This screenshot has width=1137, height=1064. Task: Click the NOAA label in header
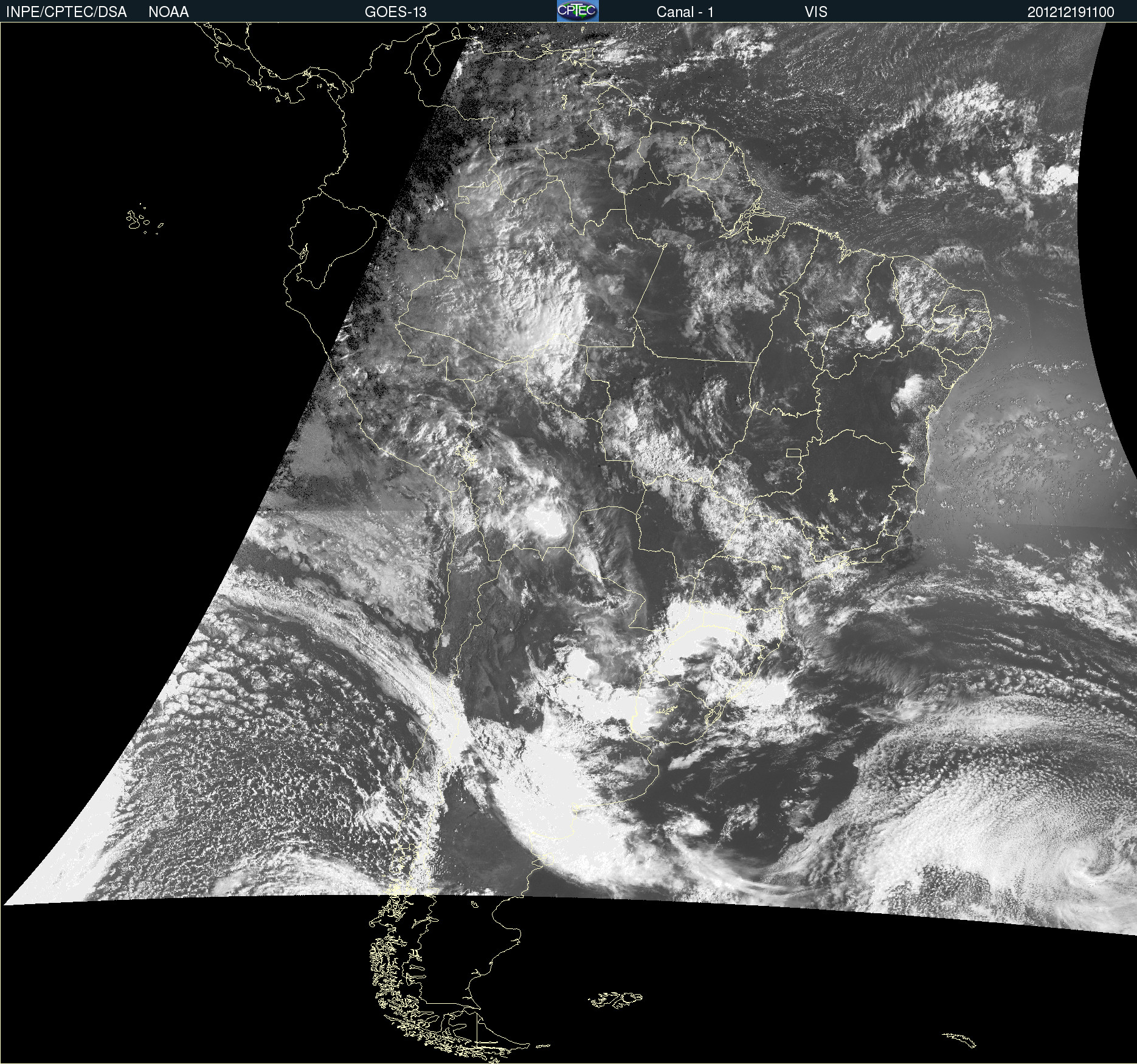coord(168,12)
